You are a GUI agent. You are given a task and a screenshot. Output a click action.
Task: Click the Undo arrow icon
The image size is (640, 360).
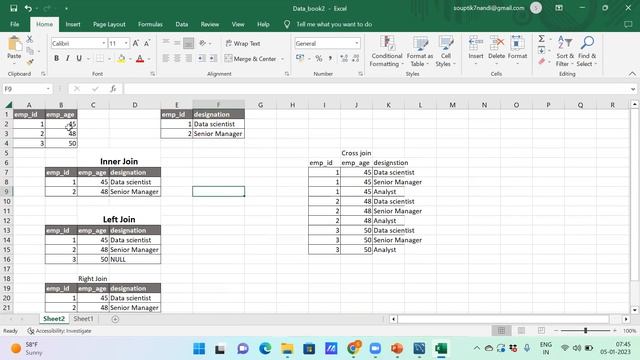[28, 8]
